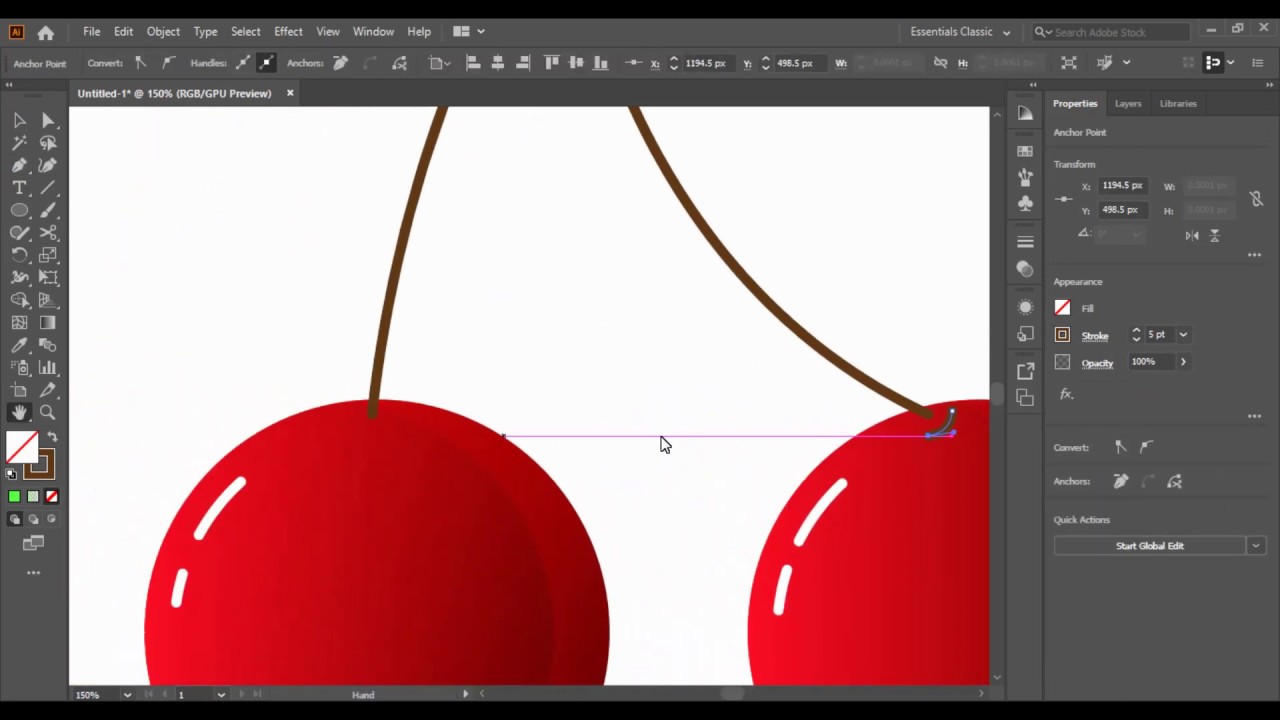Select the Curvature tool
This screenshot has width=1280, height=720.
click(x=47, y=165)
